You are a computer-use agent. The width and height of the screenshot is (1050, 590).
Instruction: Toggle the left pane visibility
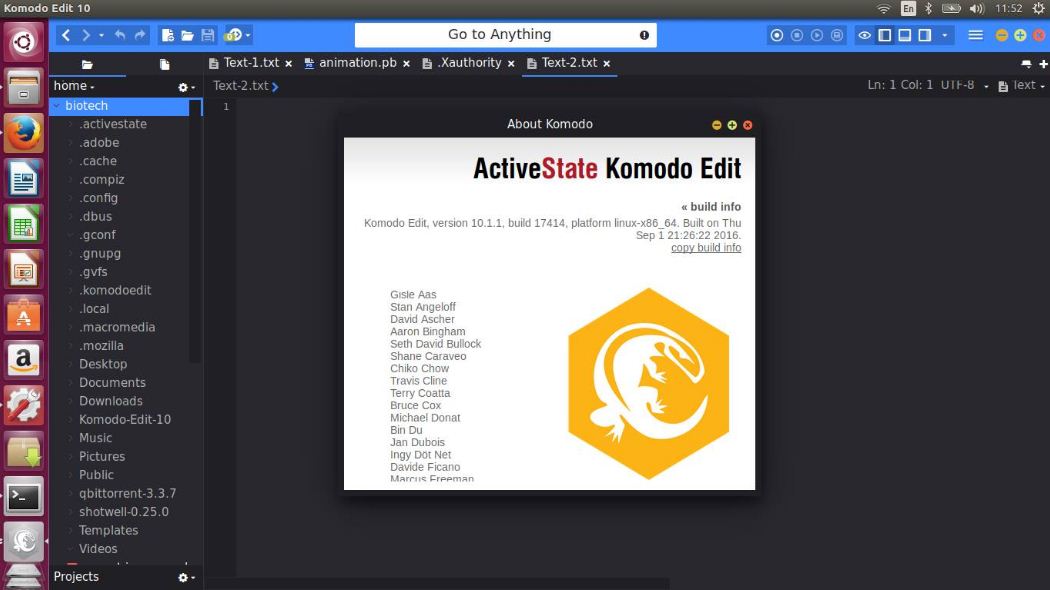click(885, 35)
